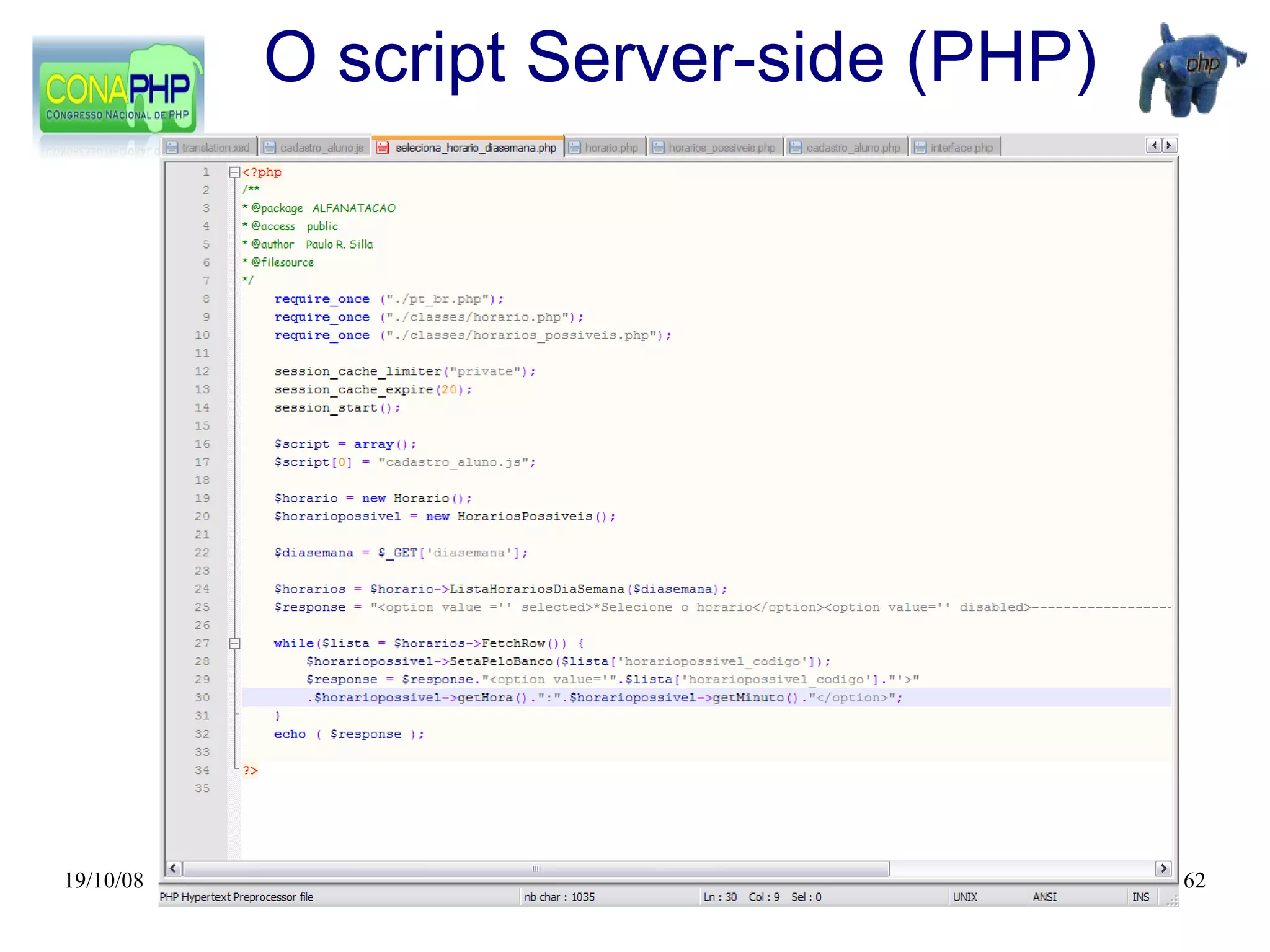Click line number 1 in the margin
Image resolution: width=1270 pixels, height=952 pixels.
206,172
